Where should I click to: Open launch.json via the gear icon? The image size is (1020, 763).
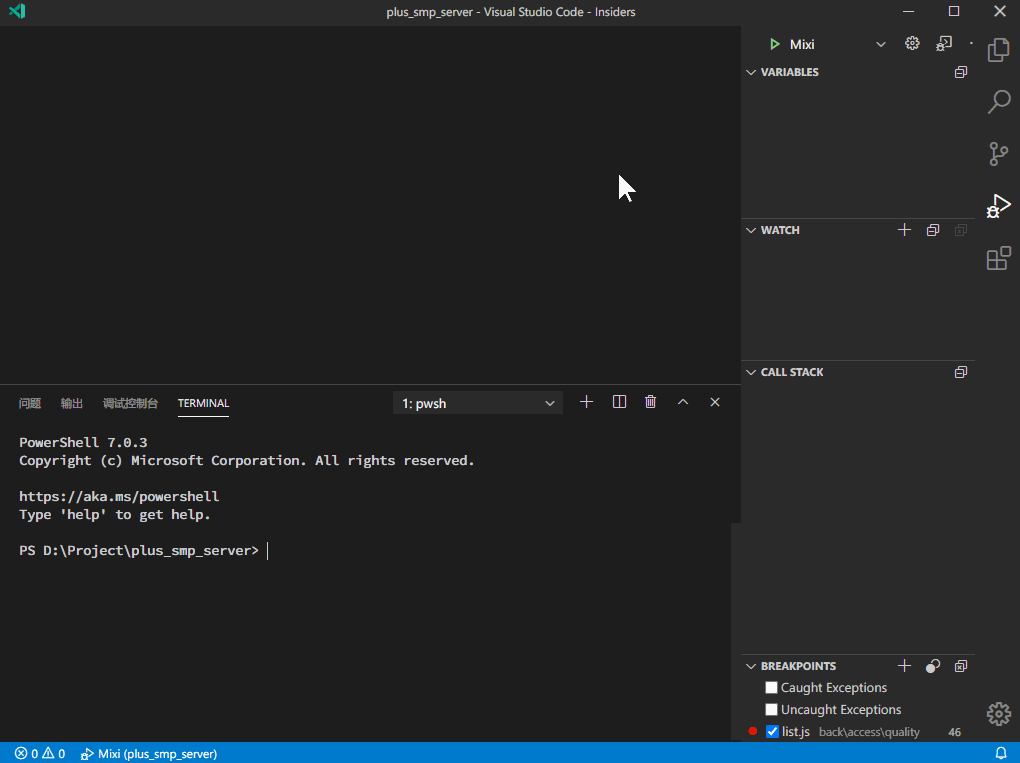(x=912, y=44)
